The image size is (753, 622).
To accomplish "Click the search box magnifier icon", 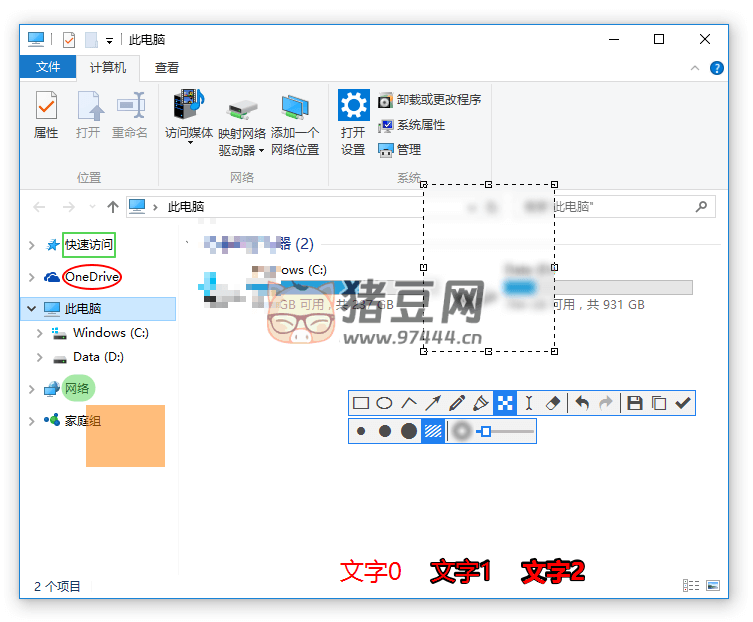I will tap(701, 207).
